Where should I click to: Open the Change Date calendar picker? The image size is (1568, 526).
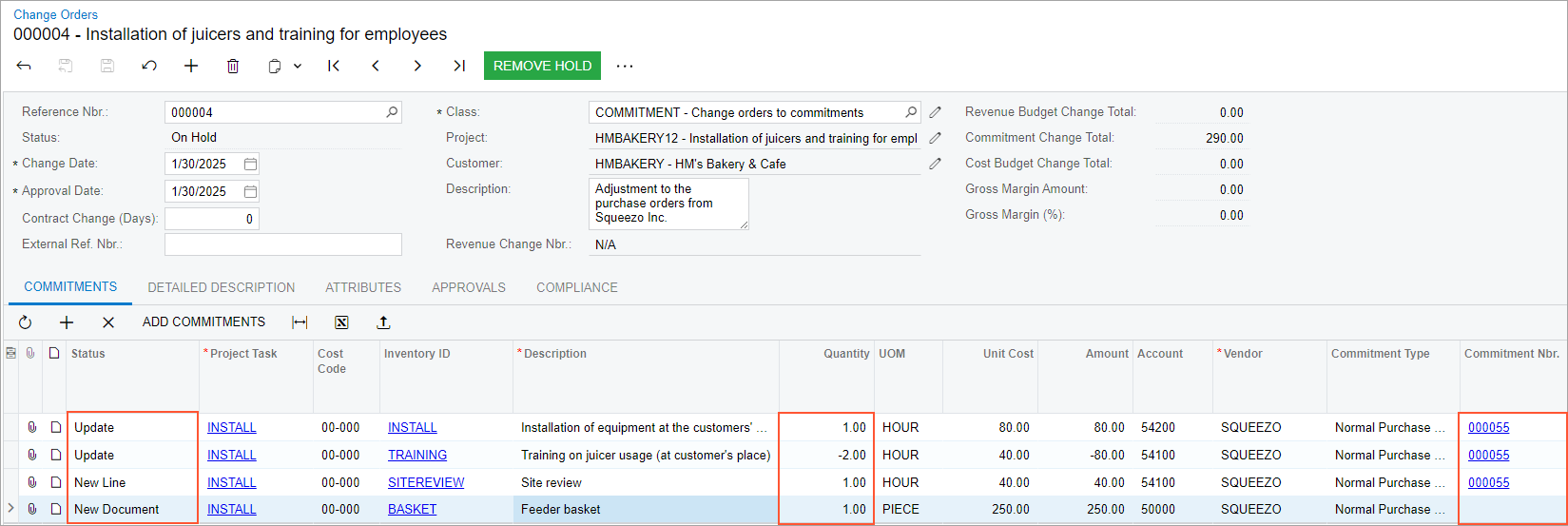coord(250,164)
